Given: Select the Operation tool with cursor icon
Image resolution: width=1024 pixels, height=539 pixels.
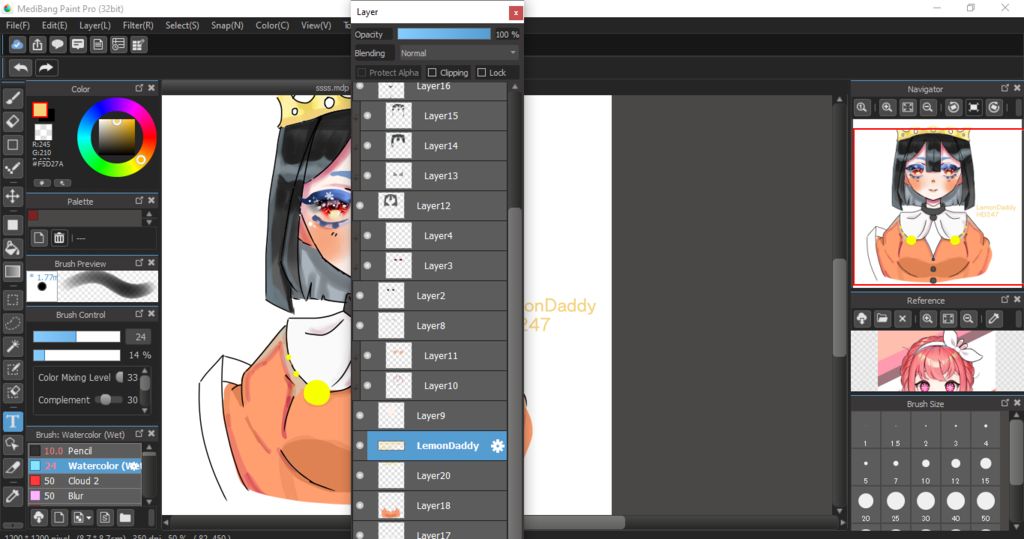Looking at the screenshot, I should coord(12,444).
